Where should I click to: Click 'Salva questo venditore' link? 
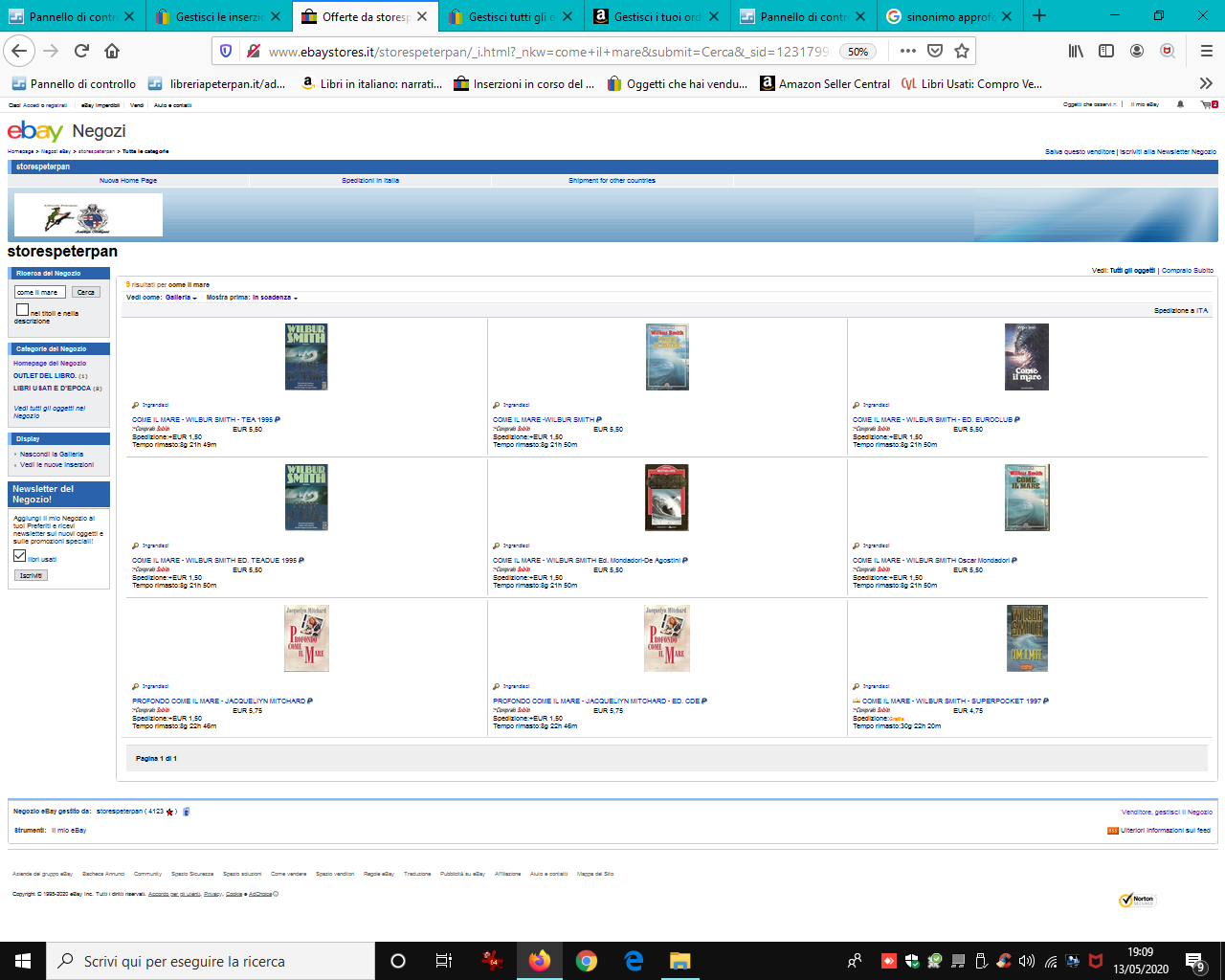(x=1080, y=151)
